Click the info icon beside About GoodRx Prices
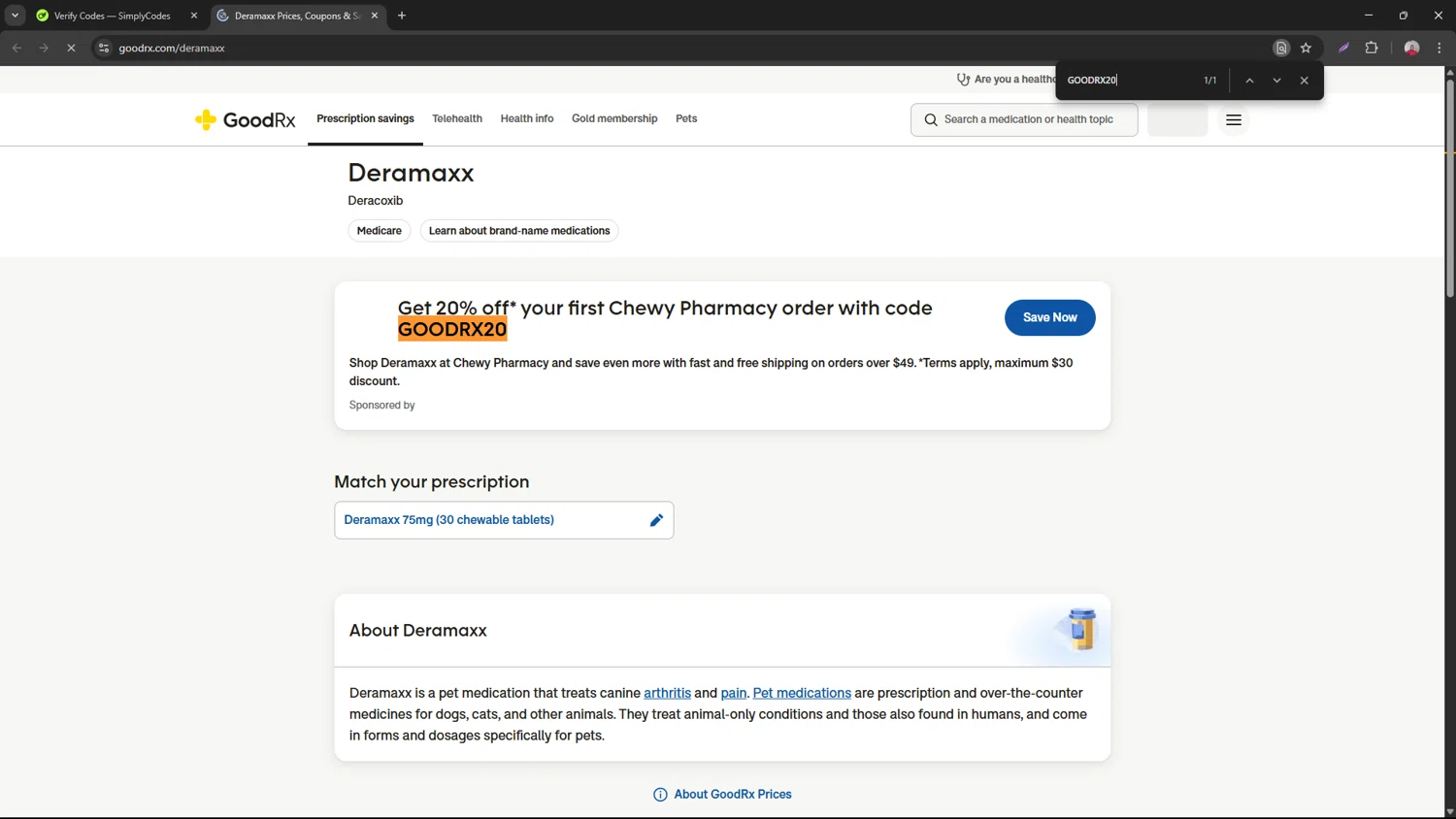The width and height of the screenshot is (1456, 819). point(660,795)
